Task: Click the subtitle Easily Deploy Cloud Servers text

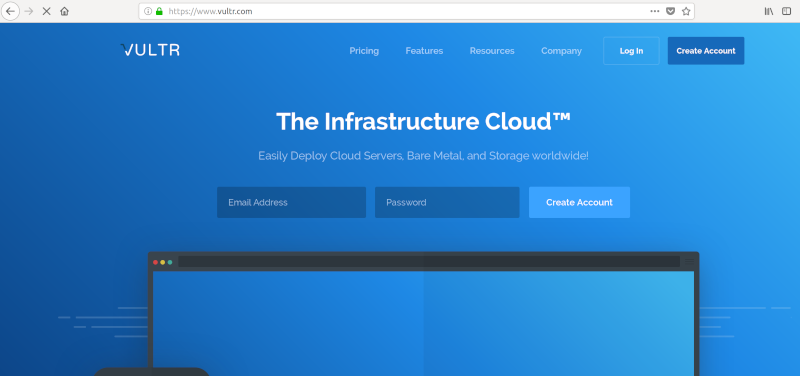Action: click(423, 156)
